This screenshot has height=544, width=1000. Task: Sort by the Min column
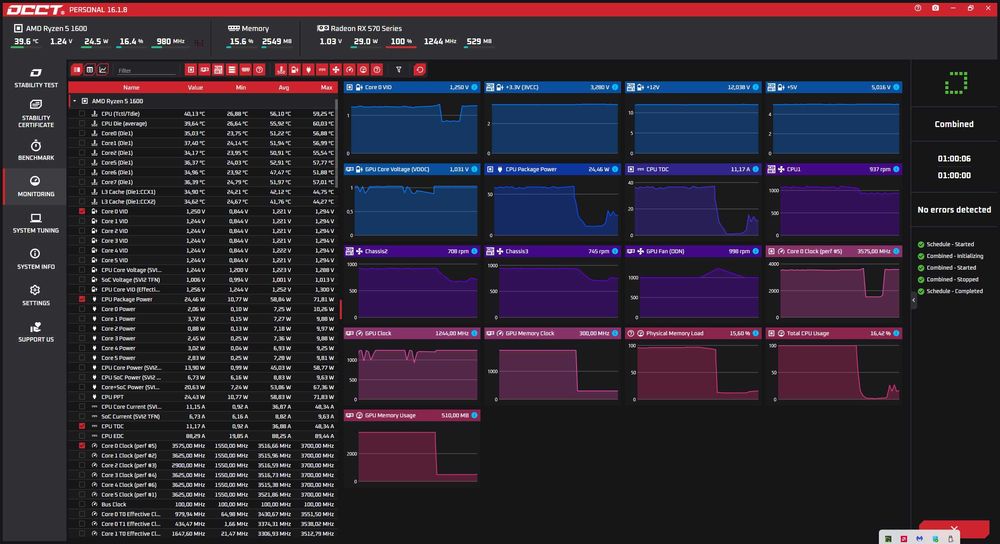click(240, 87)
